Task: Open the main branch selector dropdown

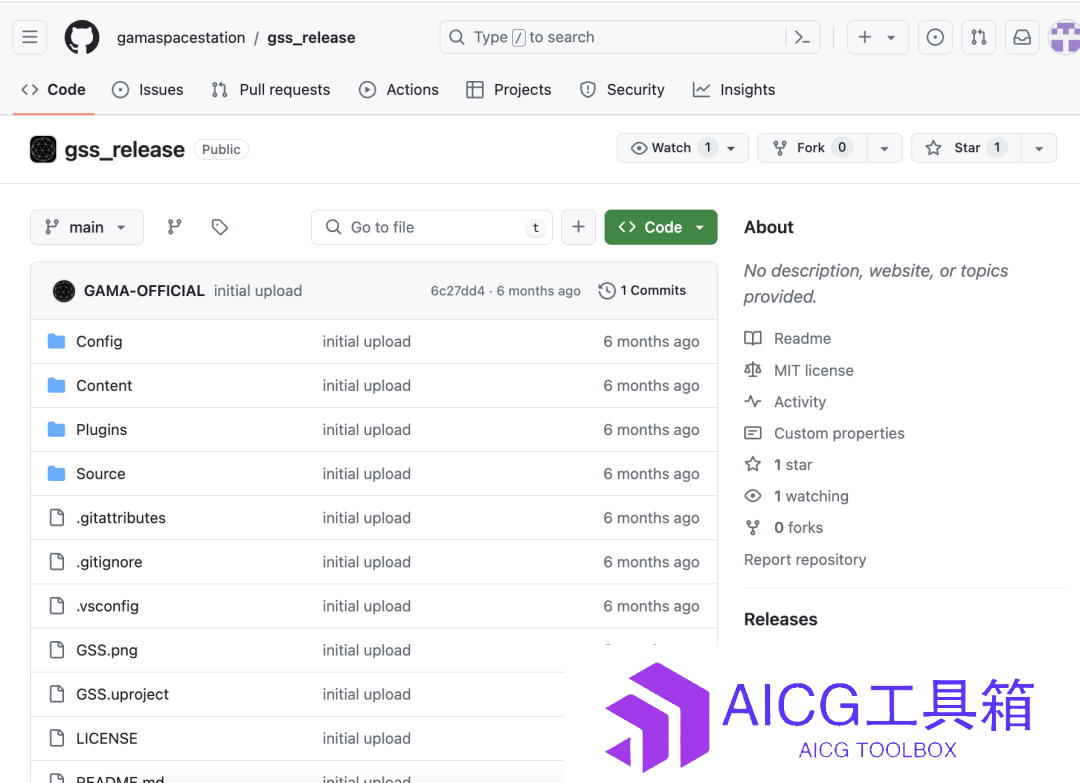Action: (x=87, y=227)
